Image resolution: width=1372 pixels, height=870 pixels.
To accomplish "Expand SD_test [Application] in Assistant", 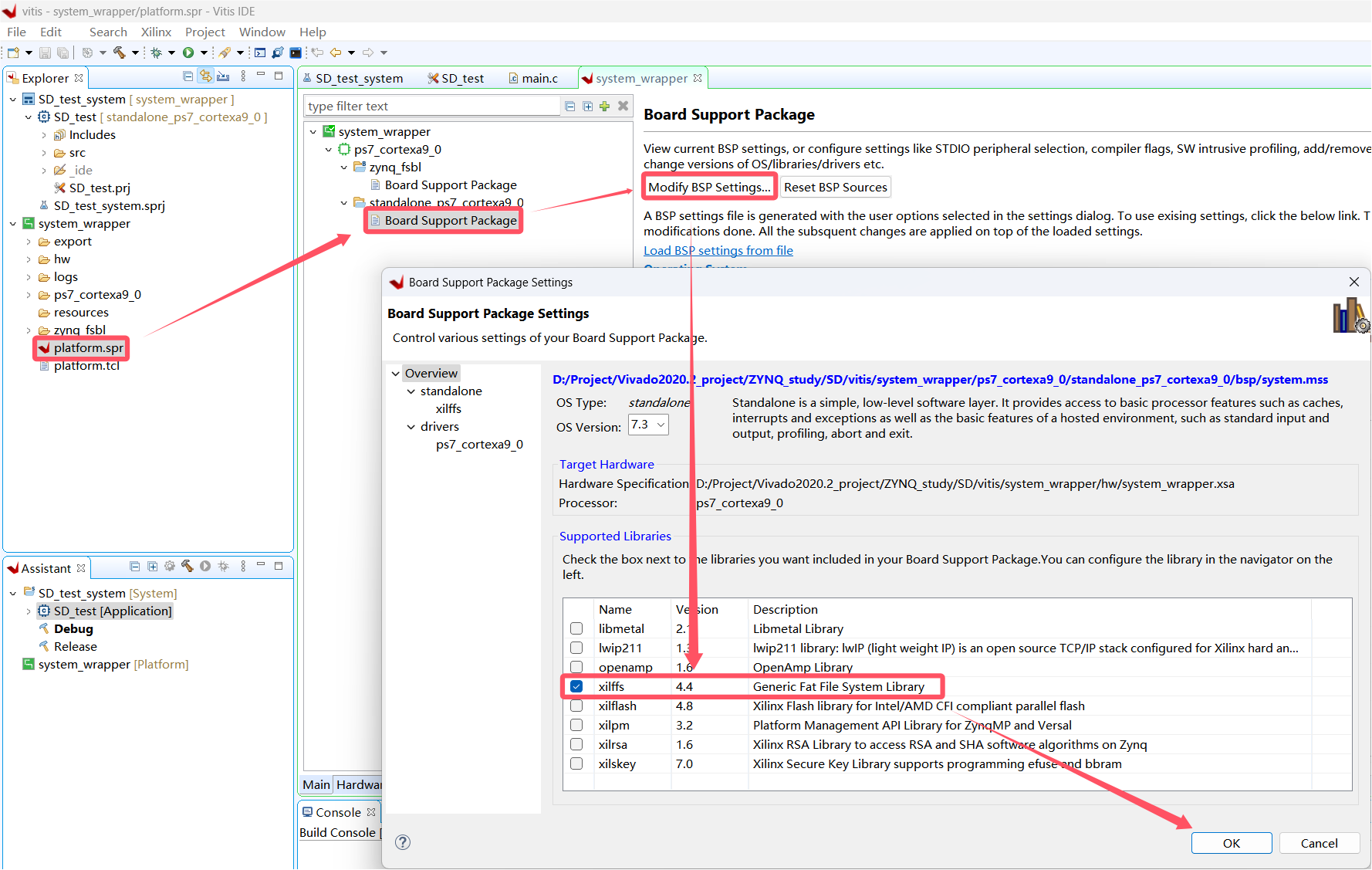I will 29,611.
